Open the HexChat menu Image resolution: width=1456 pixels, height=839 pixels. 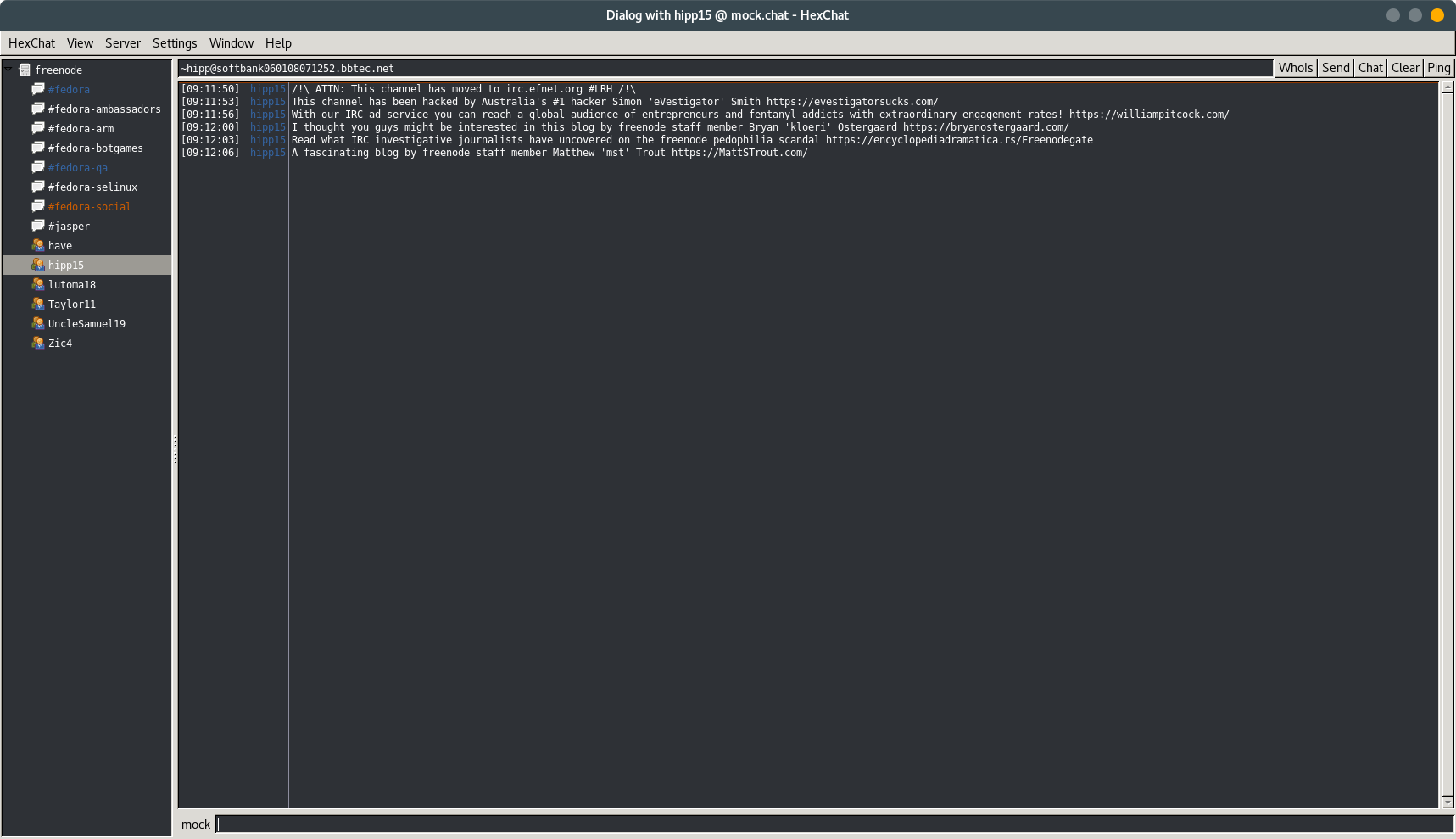pyautogui.click(x=31, y=43)
